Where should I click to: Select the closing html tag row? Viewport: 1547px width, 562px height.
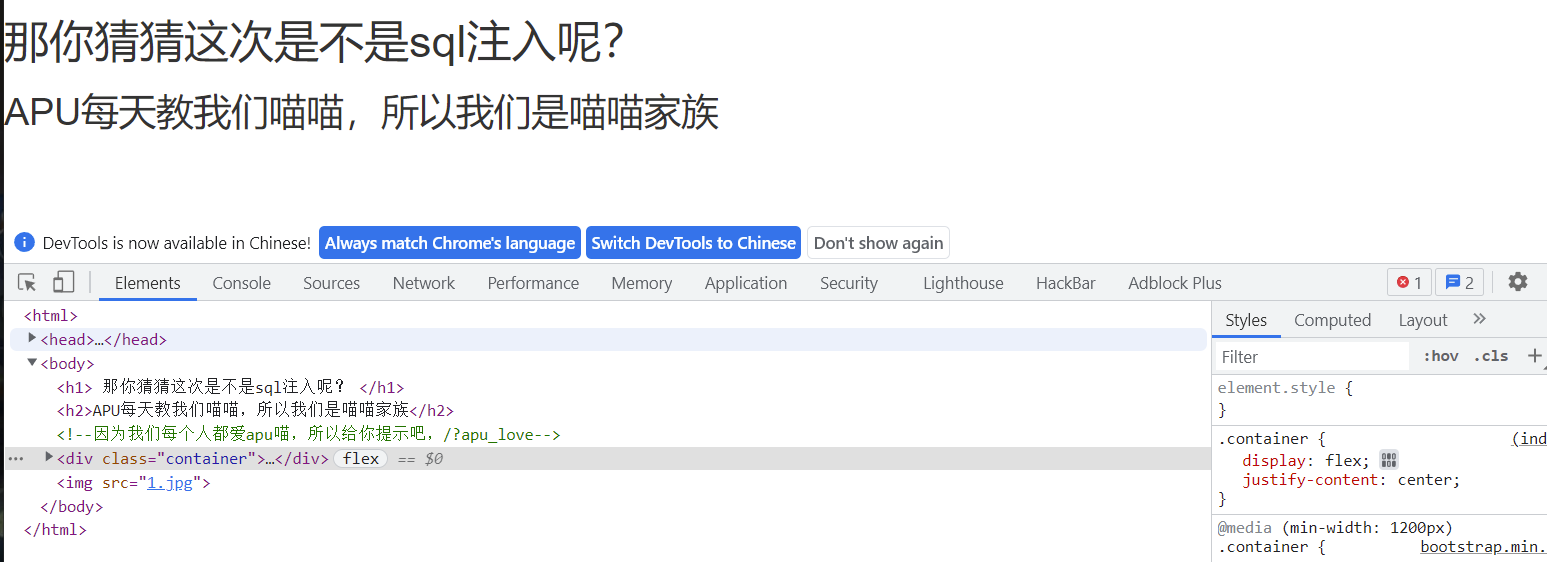pos(55,530)
